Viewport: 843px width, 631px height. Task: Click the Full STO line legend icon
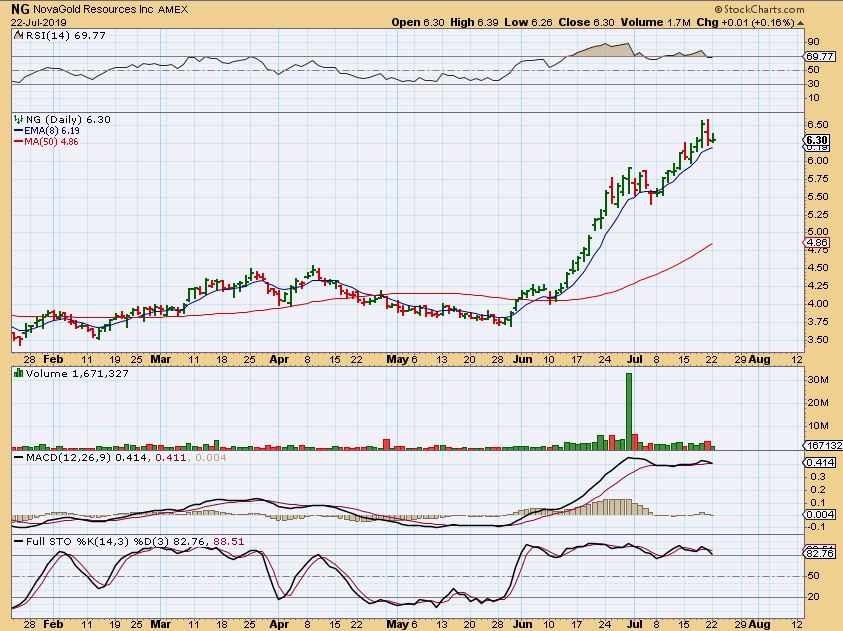(x=18, y=541)
